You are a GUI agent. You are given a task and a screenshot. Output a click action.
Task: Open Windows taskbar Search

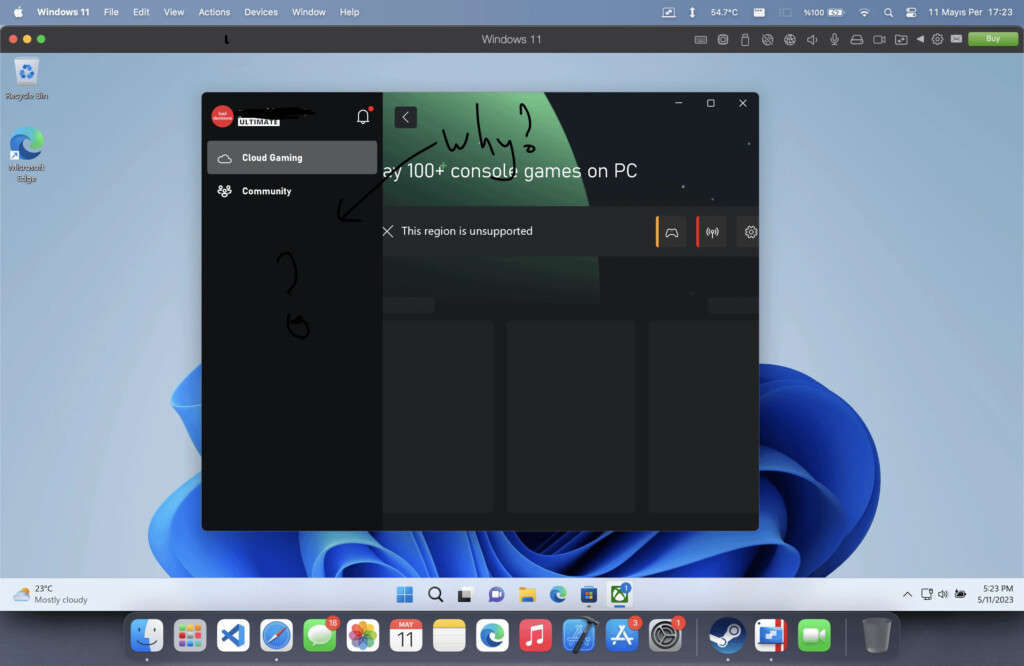point(436,594)
